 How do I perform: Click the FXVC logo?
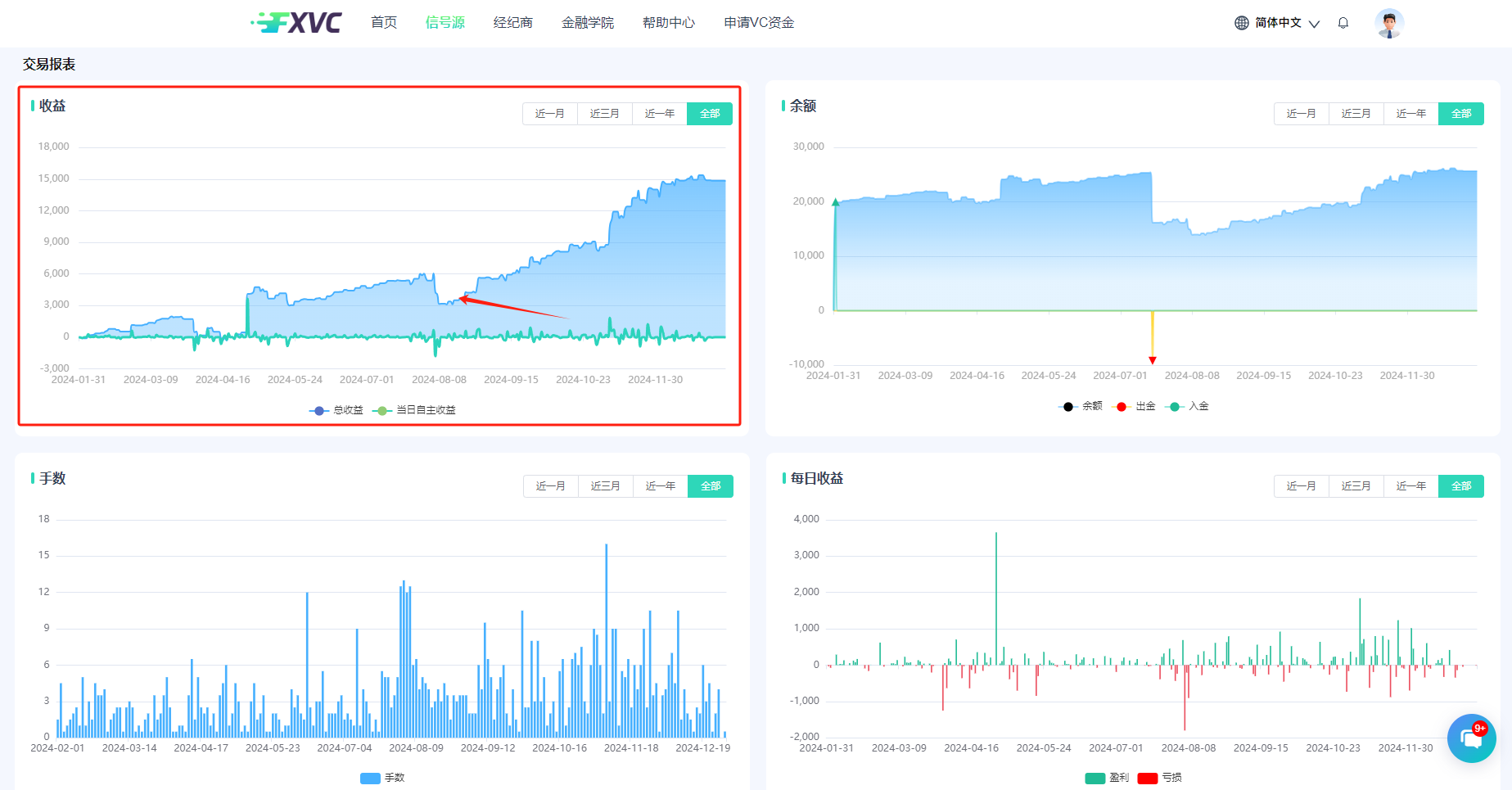pyautogui.click(x=296, y=23)
